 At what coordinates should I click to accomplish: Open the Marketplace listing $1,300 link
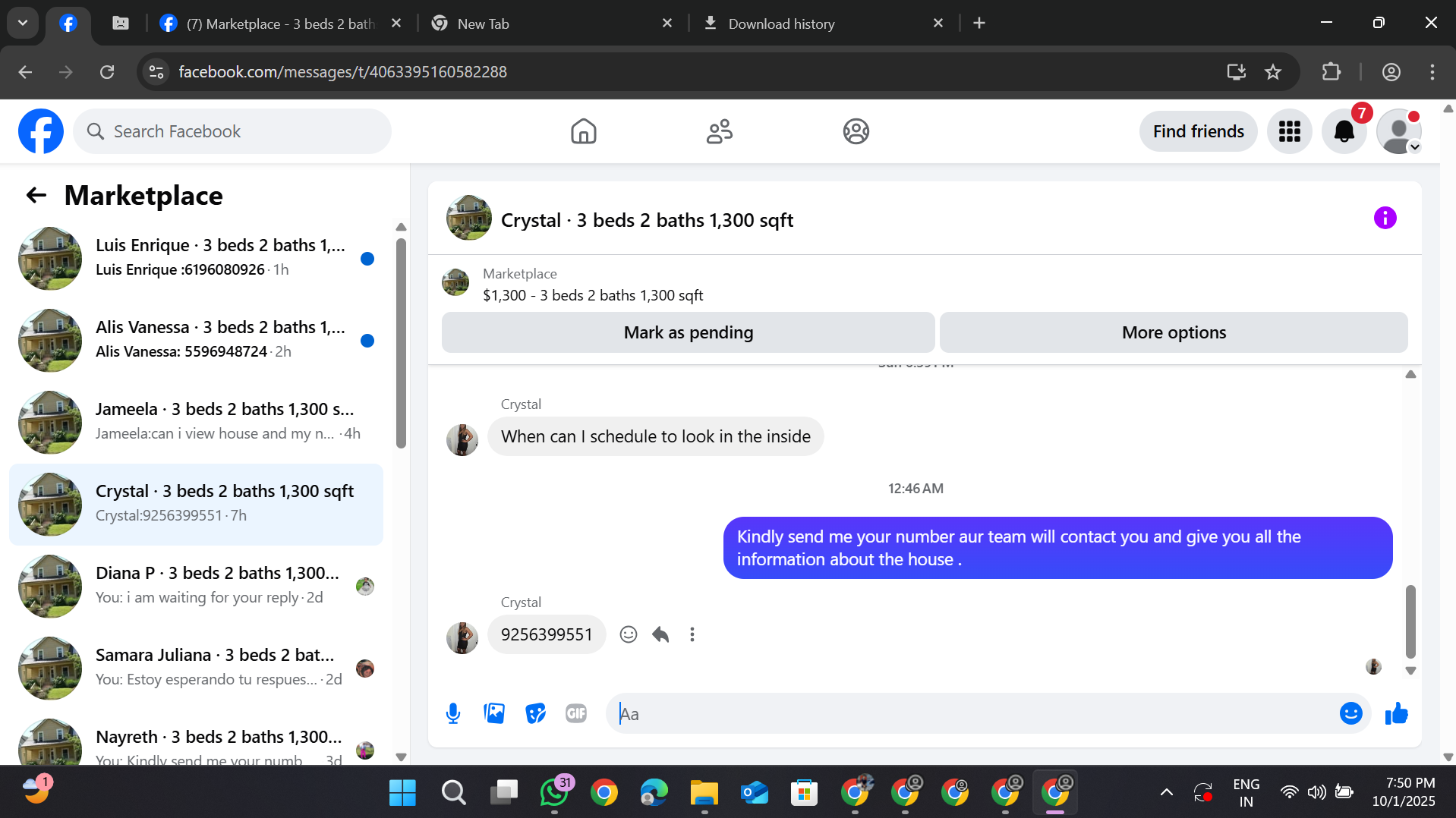tap(593, 295)
